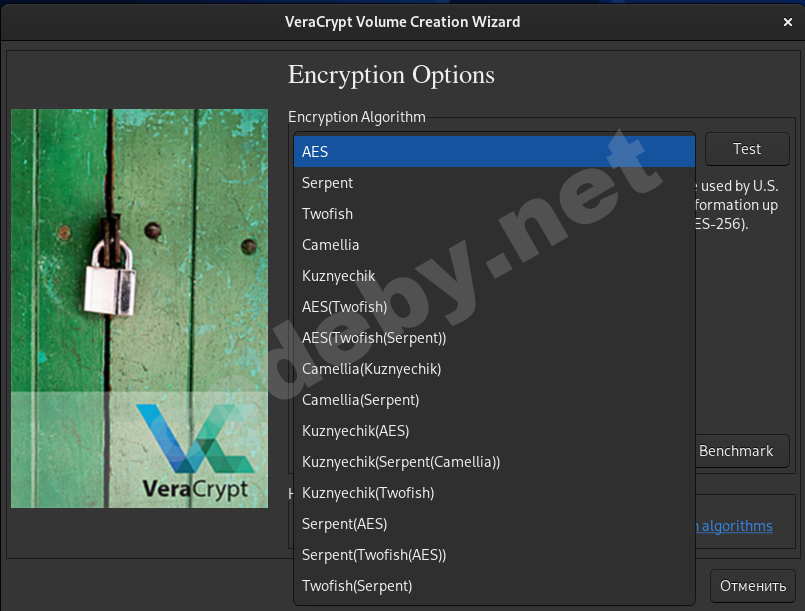Select Kuznyechik(Twofish) entry

(x=494, y=493)
